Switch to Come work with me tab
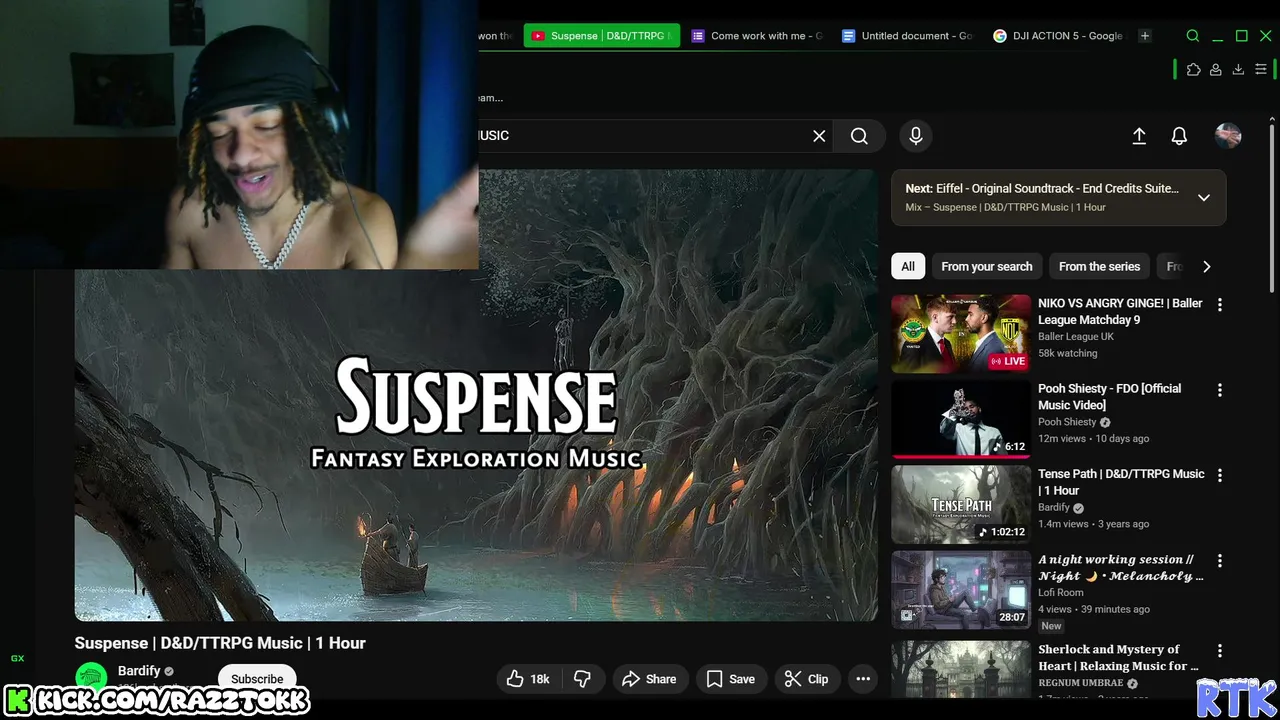This screenshot has width=1280, height=720. [757, 36]
